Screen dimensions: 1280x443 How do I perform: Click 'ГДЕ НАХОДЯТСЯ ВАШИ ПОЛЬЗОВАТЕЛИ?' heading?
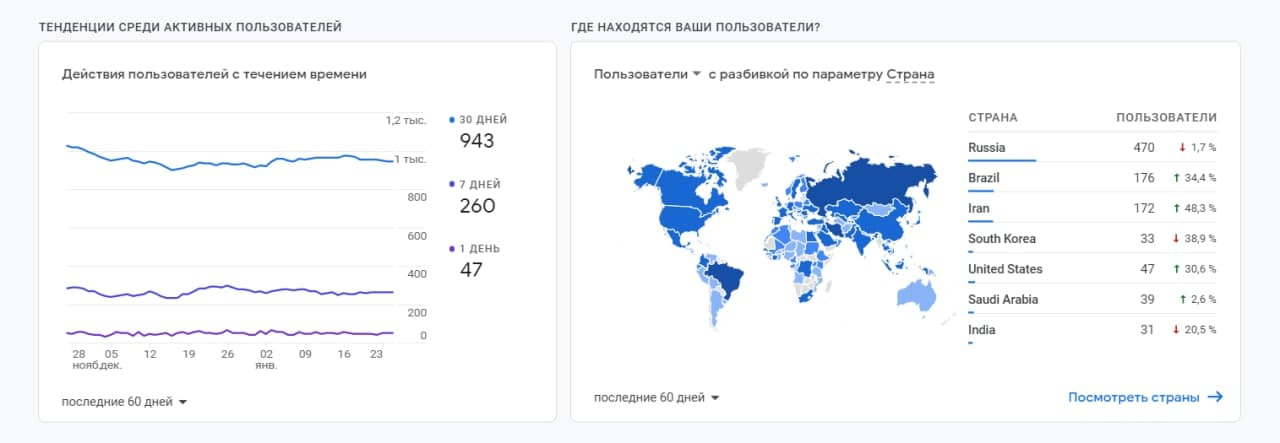point(696,26)
